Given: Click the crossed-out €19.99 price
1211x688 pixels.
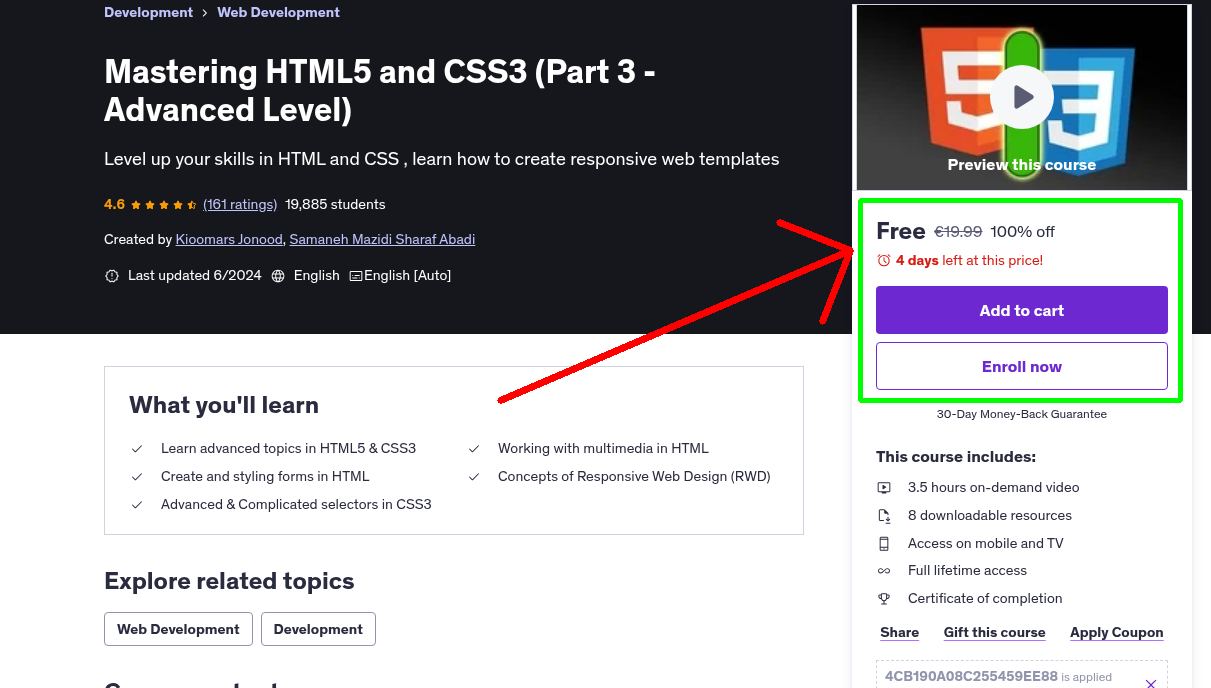Looking at the screenshot, I should [958, 231].
